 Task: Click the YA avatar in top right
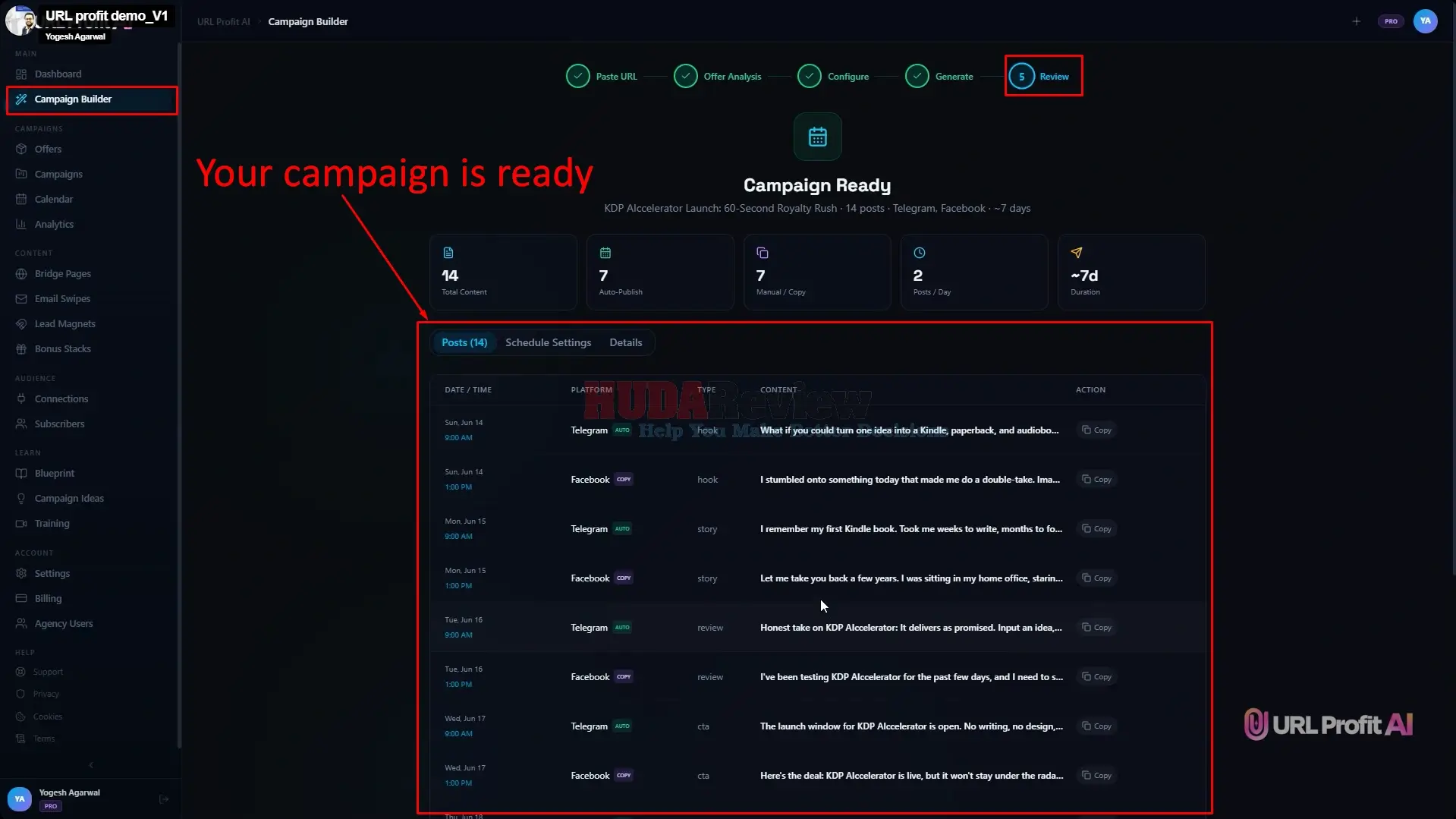point(1425,21)
